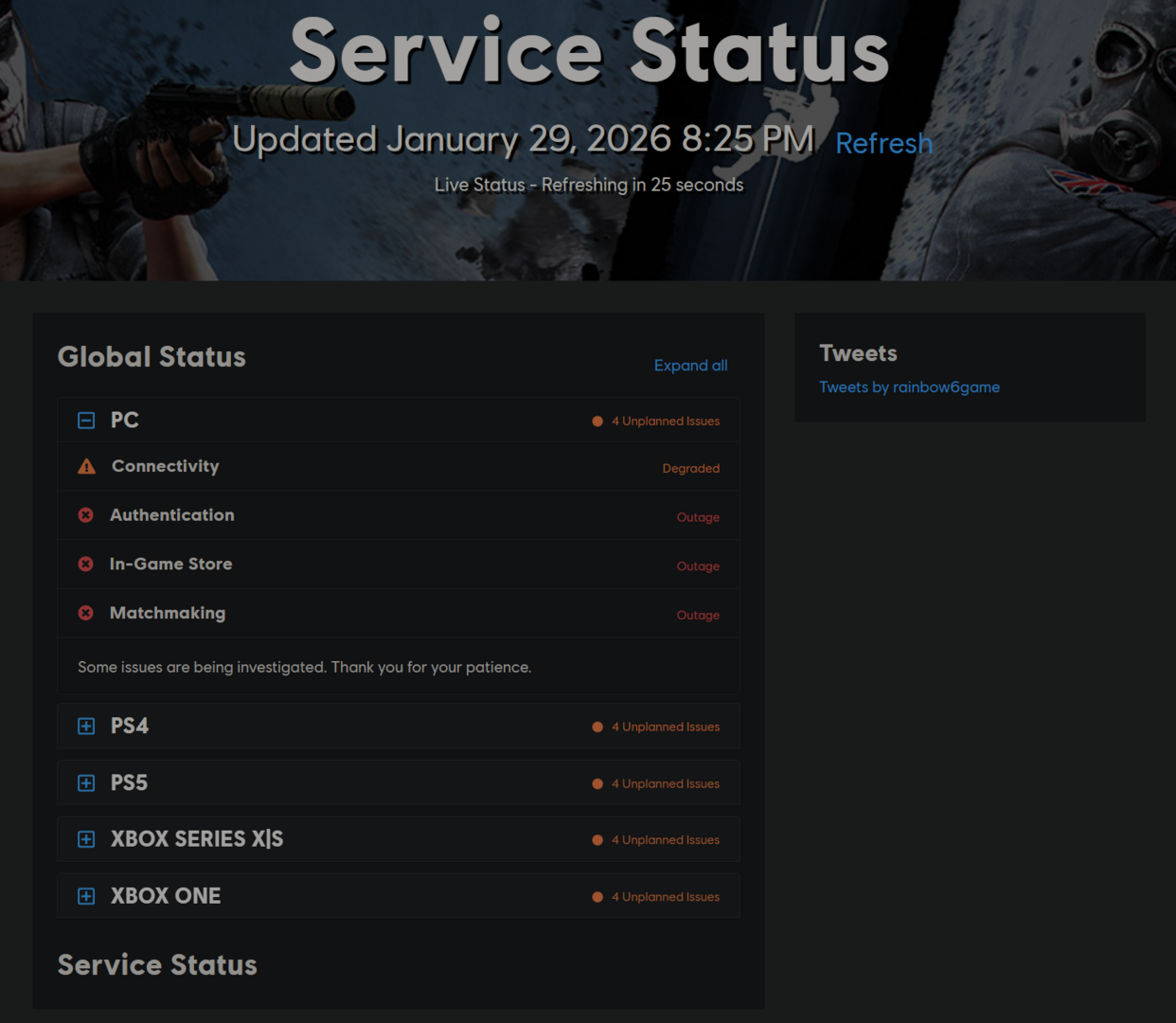Image resolution: width=1176 pixels, height=1023 pixels.
Task: Open Tweets by rainbow6game link
Action: point(909,387)
